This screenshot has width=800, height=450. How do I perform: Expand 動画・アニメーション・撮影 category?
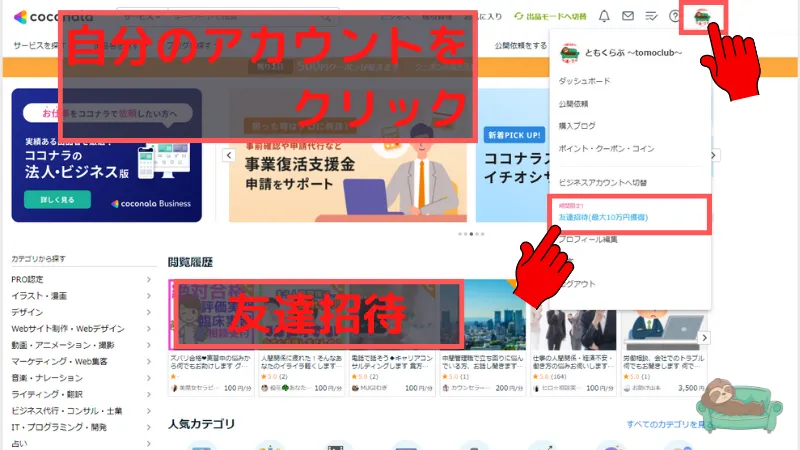click(82, 345)
